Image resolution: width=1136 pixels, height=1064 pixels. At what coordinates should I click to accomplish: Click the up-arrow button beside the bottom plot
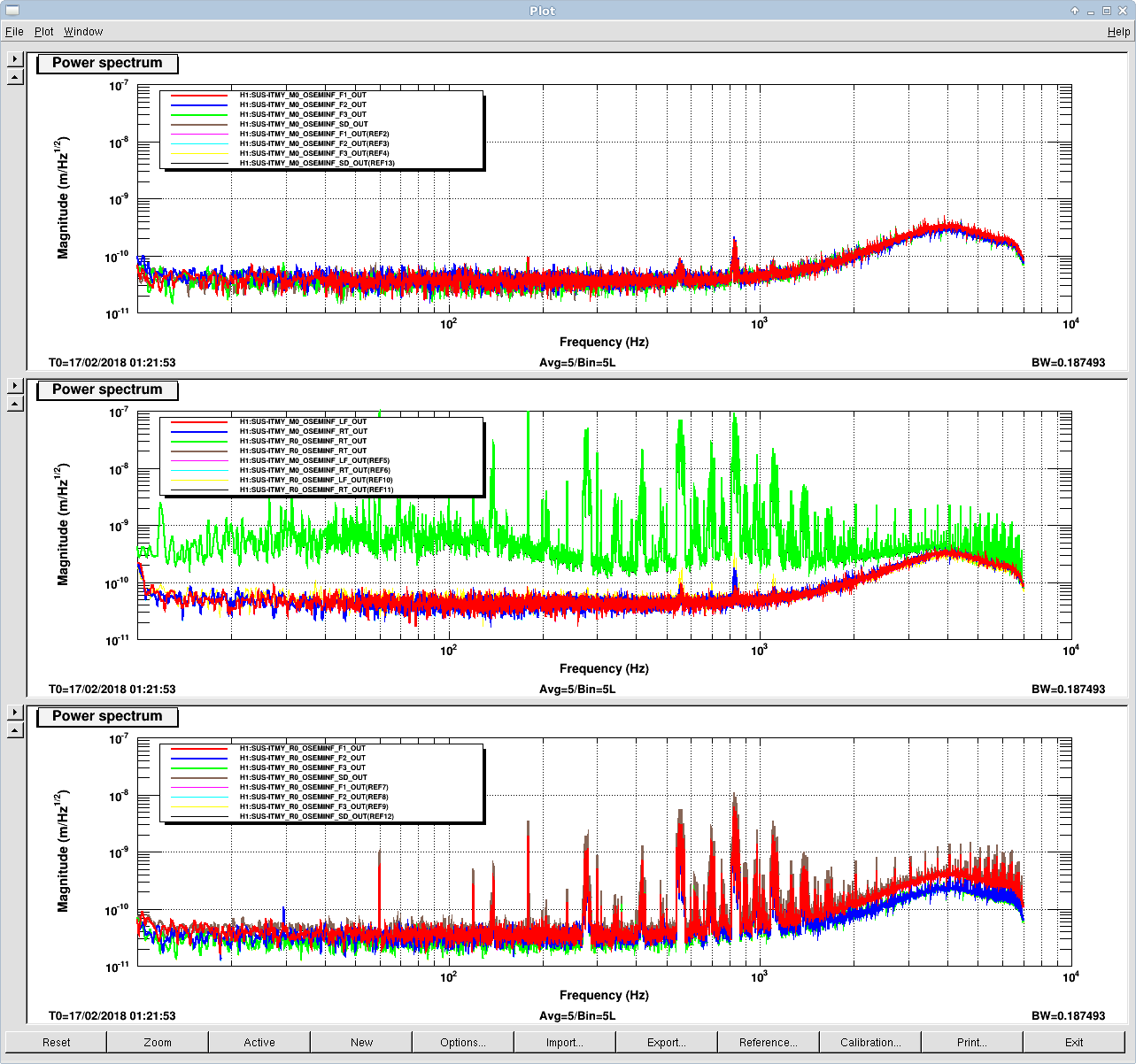(14, 730)
